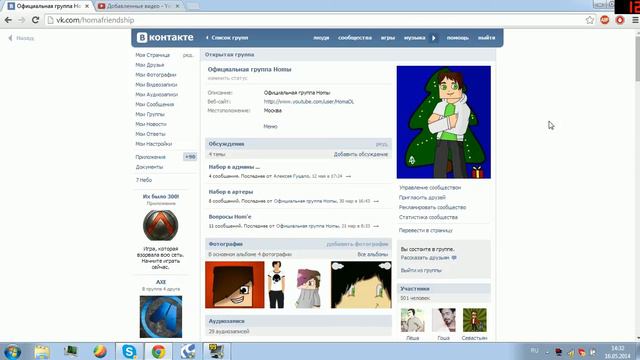Click изменить статус under the group name
The image size is (640, 360).
tap(227, 78)
